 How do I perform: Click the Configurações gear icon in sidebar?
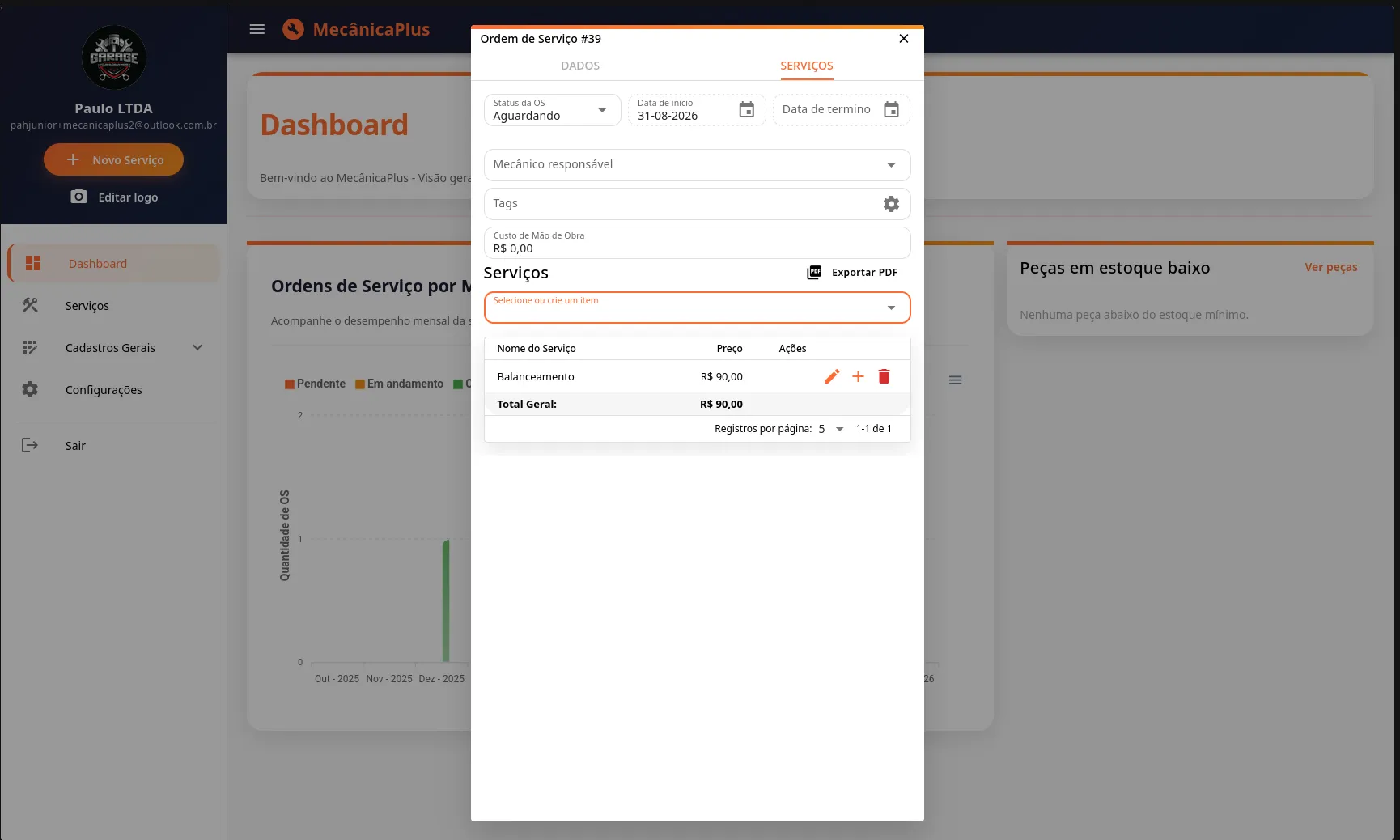point(30,389)
